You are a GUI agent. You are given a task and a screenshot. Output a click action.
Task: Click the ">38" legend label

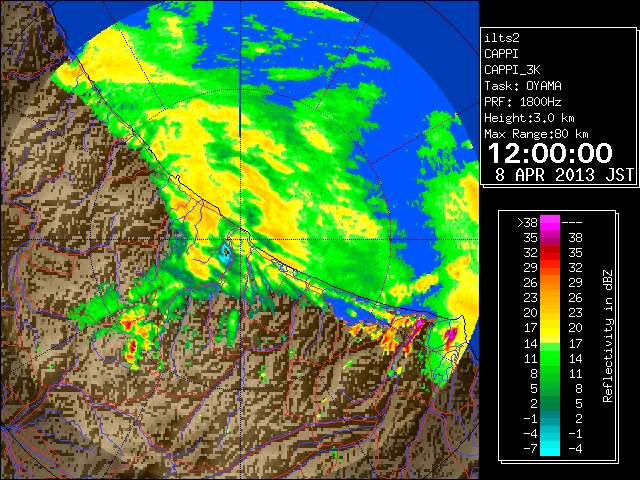527,222
